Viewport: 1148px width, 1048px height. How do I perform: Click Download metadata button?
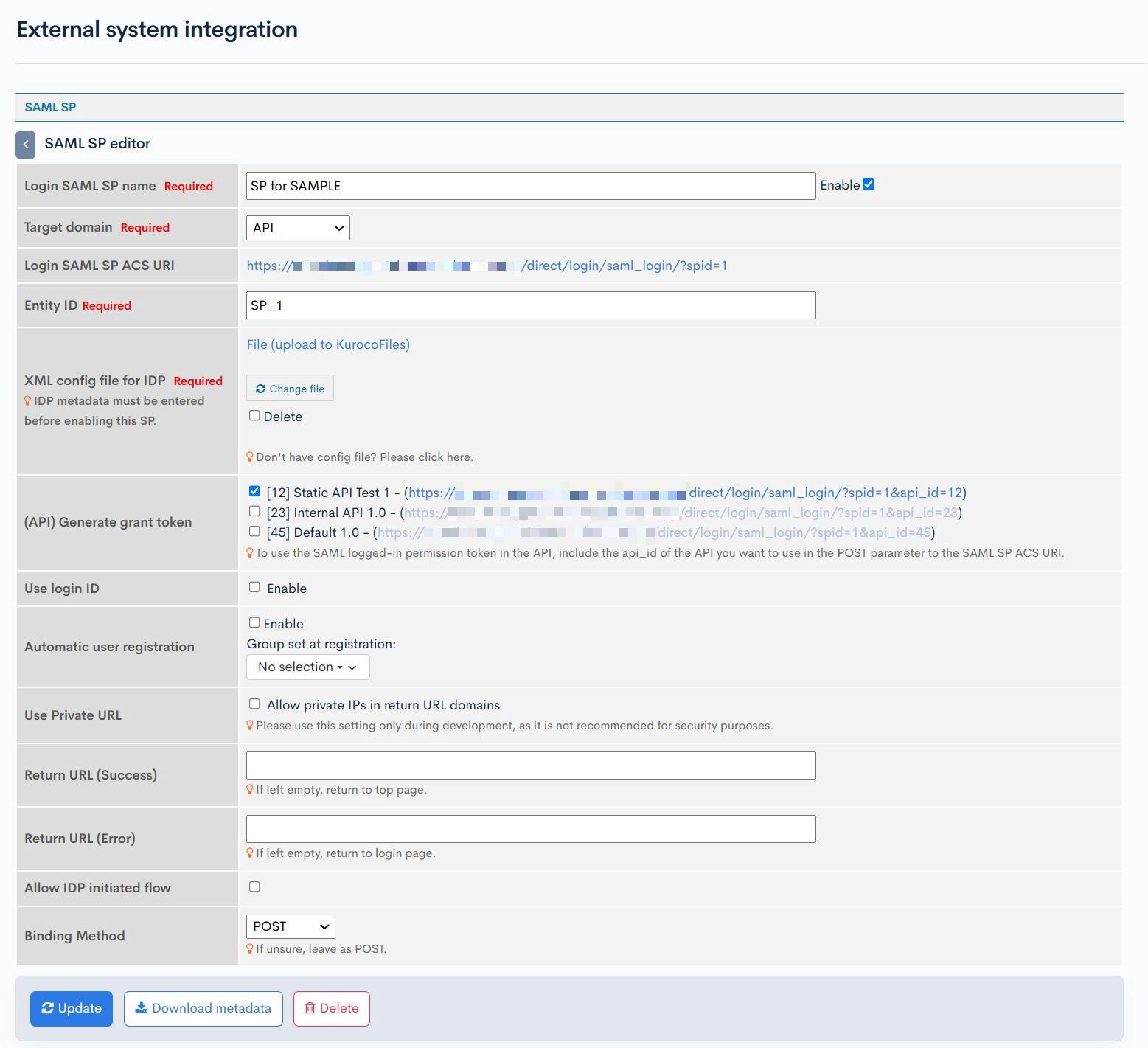pyautogui.click(x=203, y=1008)
